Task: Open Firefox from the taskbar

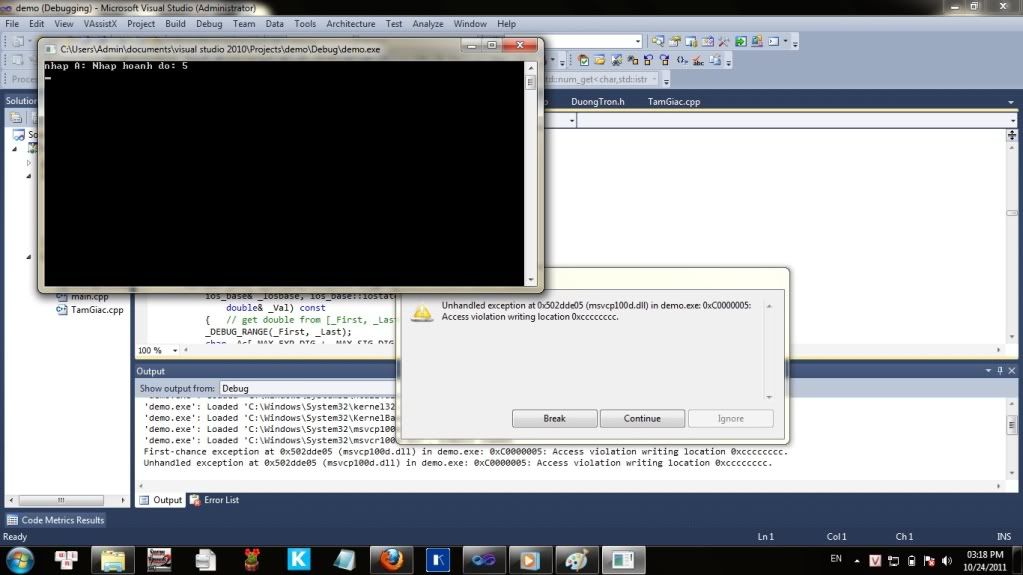Action: coord(391,560)
